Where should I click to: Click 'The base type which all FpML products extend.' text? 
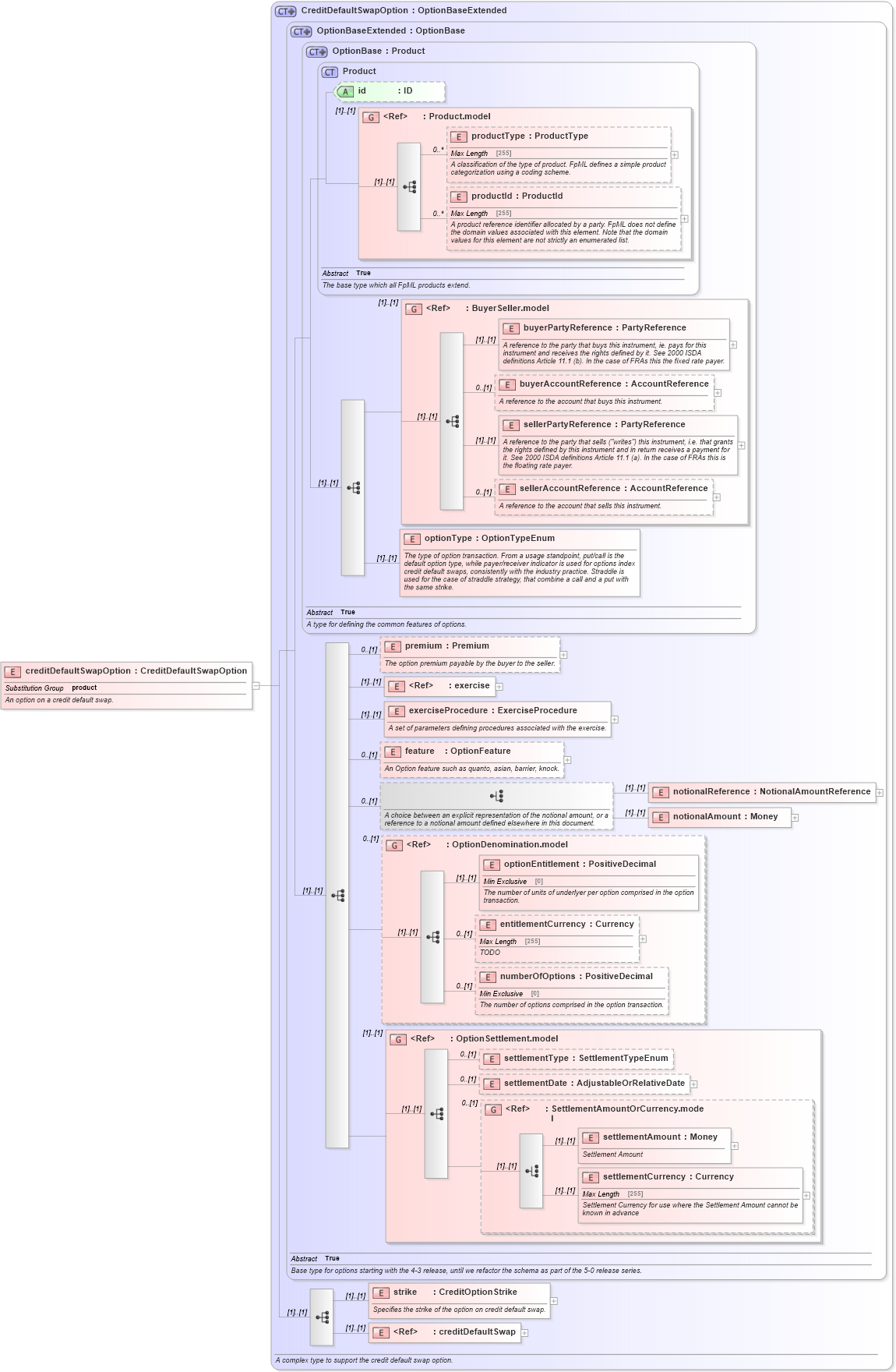click(397, 285)
